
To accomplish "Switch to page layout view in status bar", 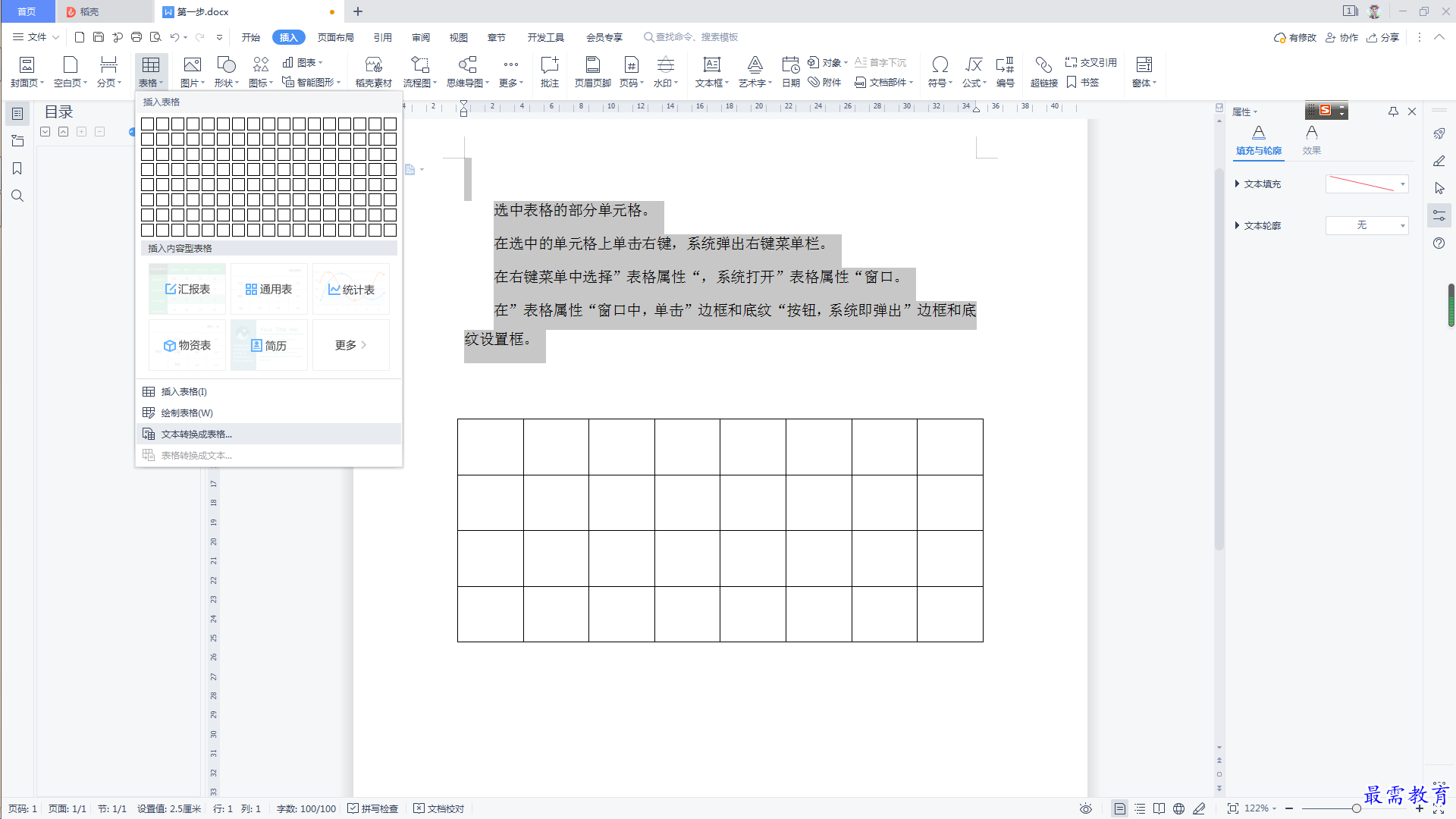I will (x=1120, y=808).
